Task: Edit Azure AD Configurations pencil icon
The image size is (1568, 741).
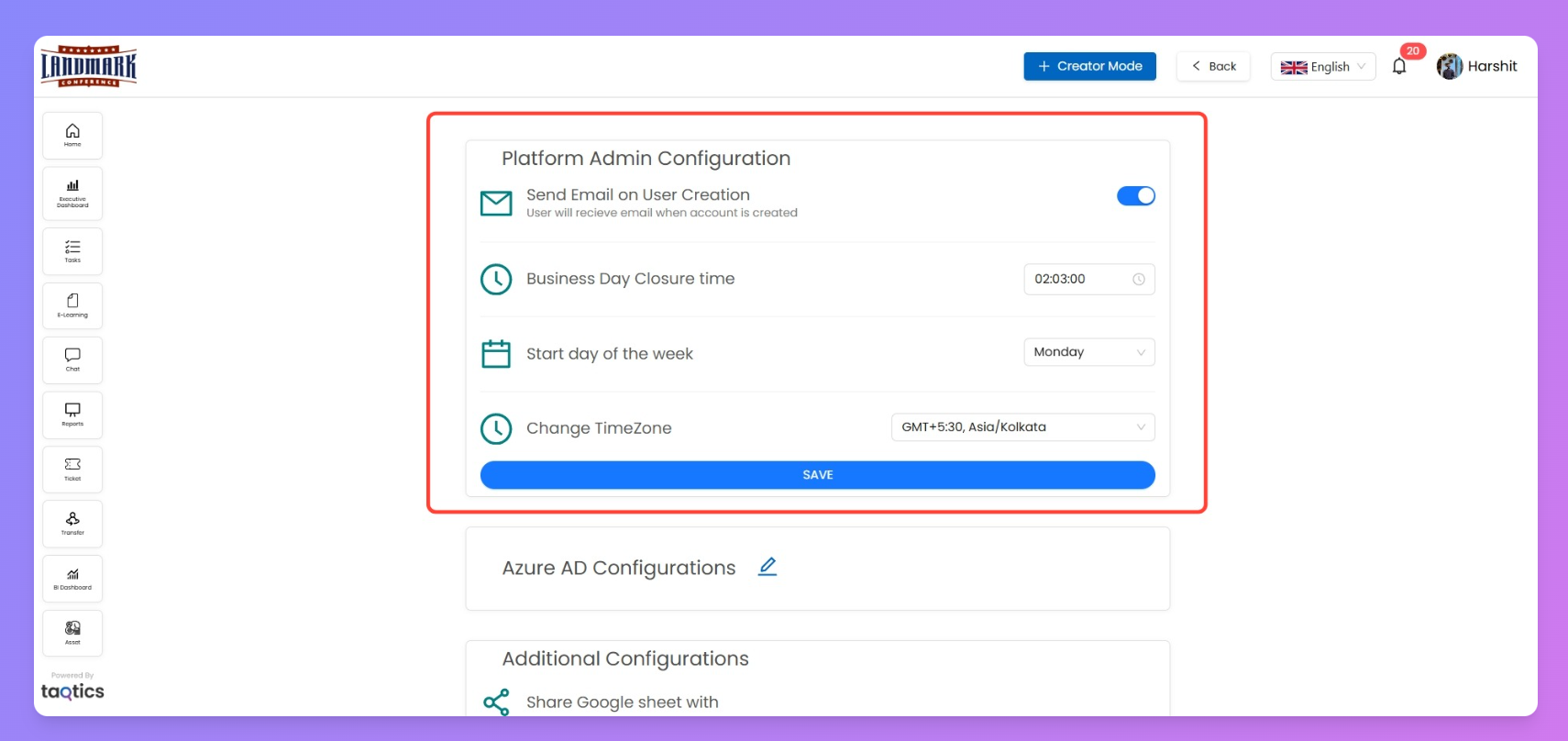Action: 767,567
